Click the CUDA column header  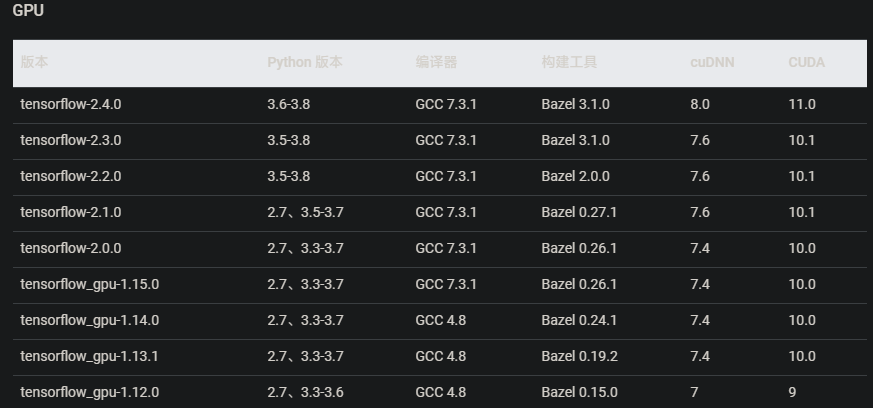[x=806, y=62]
